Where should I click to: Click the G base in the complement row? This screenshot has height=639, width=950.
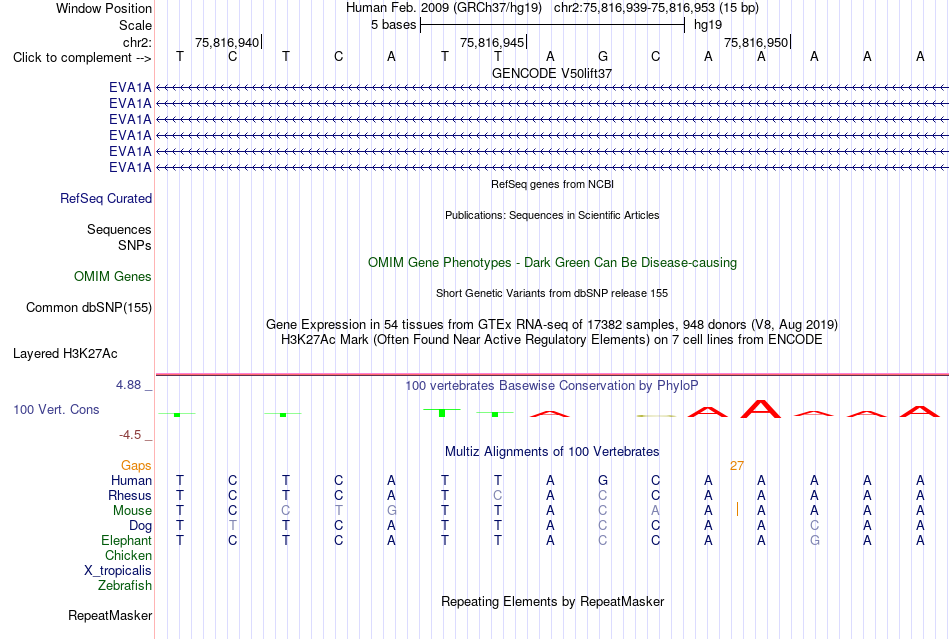603,57
